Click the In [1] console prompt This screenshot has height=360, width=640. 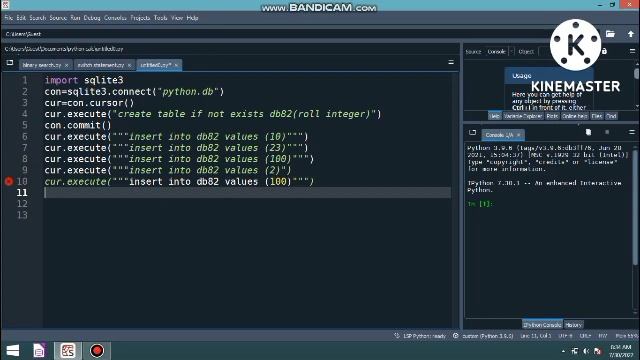[480, 204]
